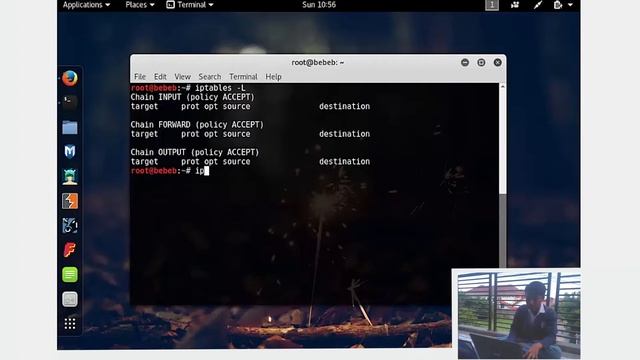Click the 'iptables -L' command text

point(220,88)
